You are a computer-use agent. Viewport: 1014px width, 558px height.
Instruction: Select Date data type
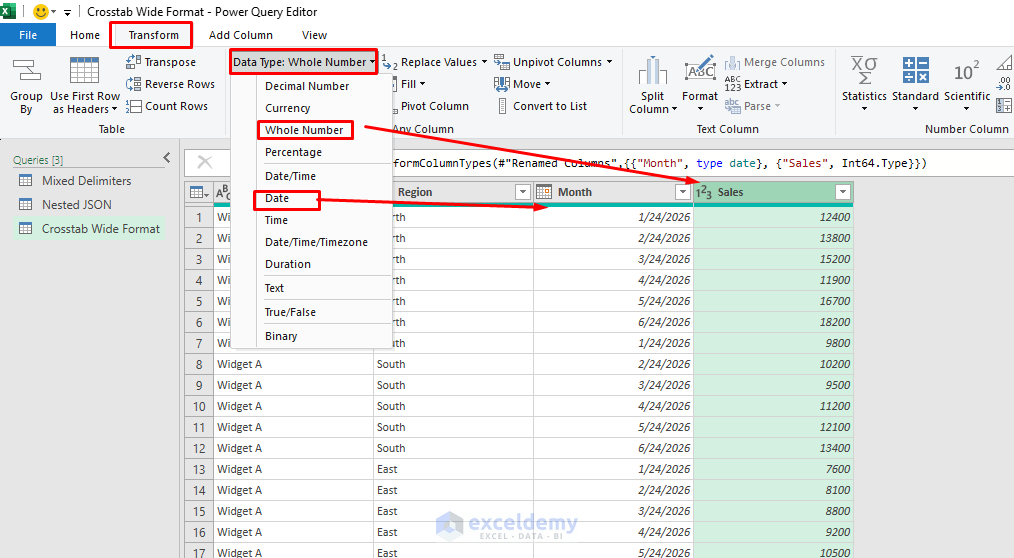277,198
